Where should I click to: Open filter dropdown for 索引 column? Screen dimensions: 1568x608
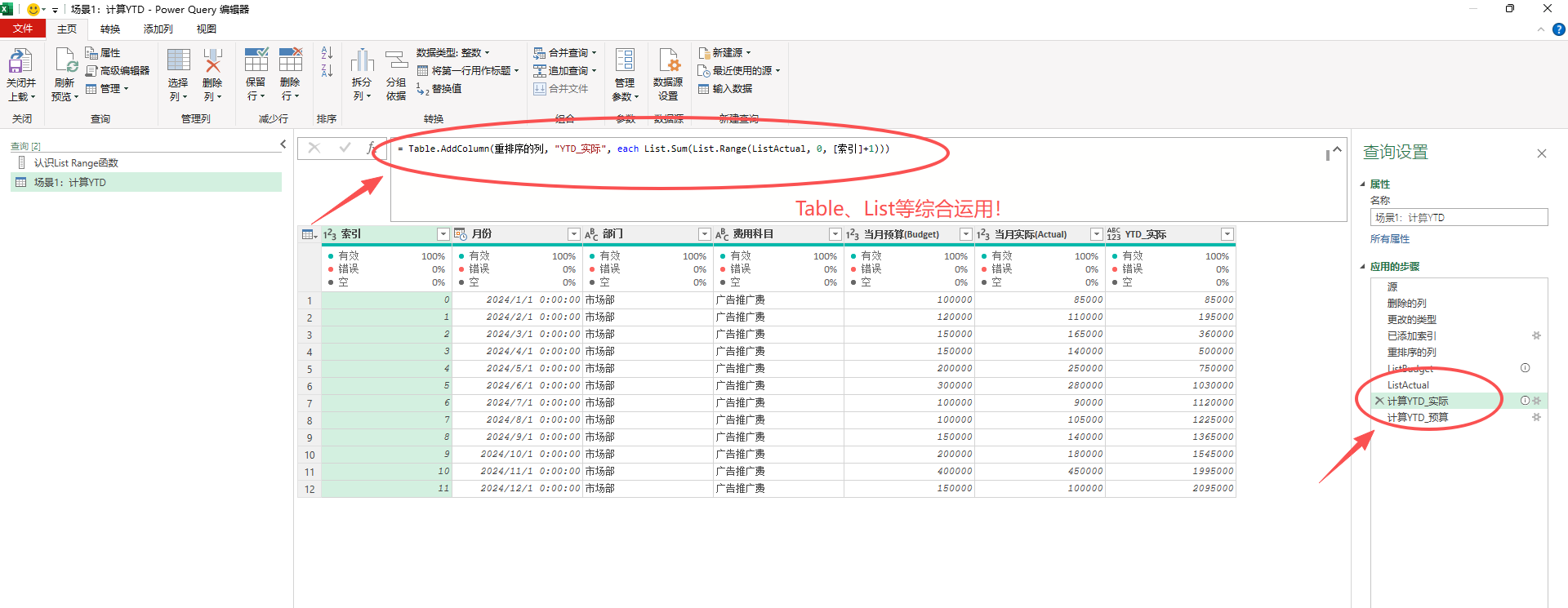tap(443, 234)
